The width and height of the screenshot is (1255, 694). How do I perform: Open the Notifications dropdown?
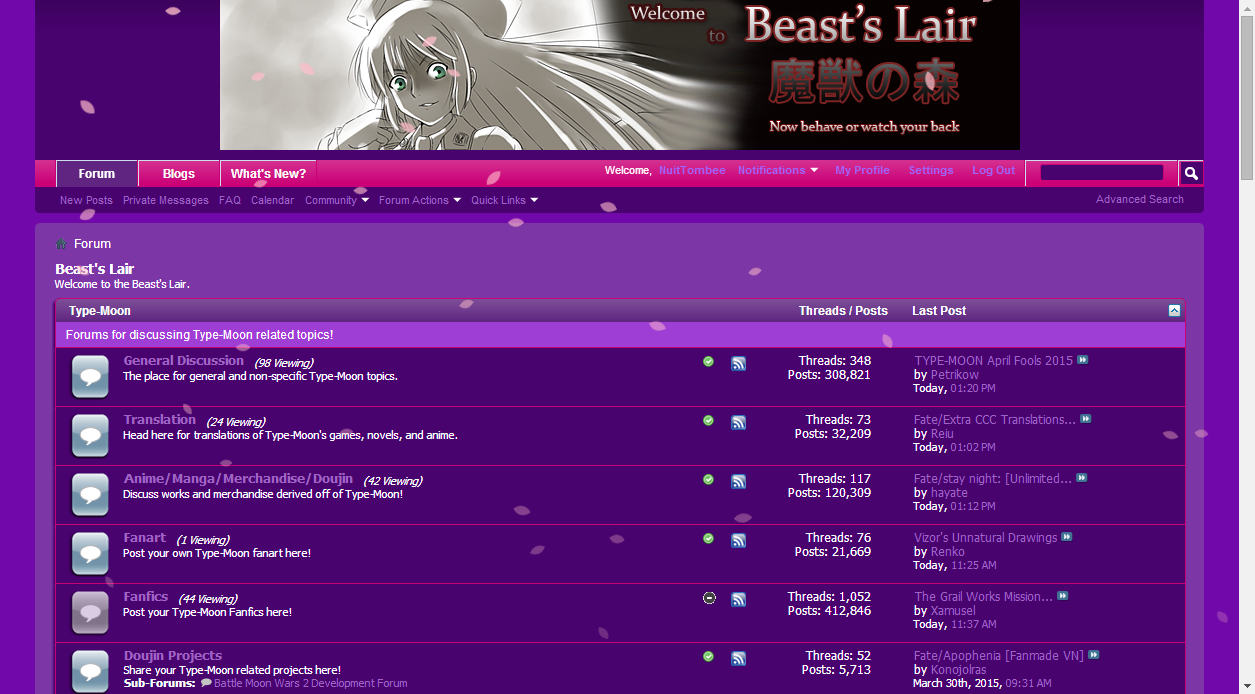pyautogui.click(x=778, y=170)
